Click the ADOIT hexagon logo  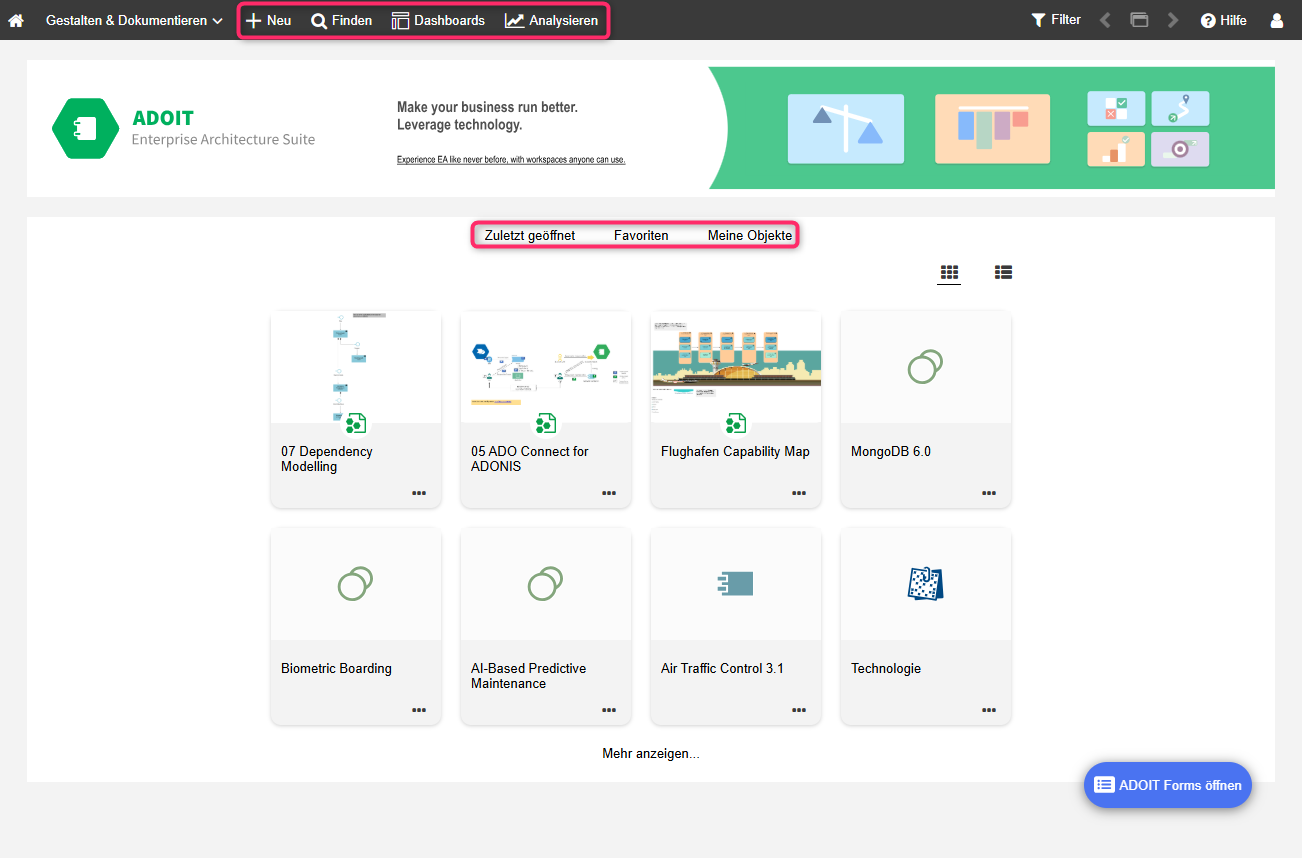coord(86,128)
